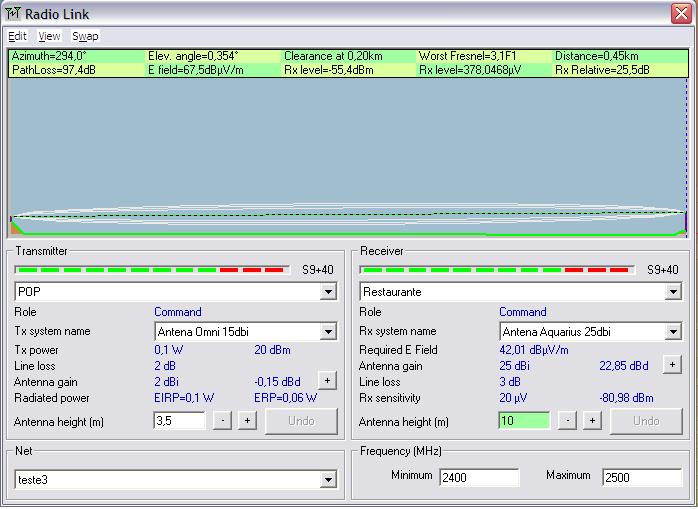Click the receiver S-meter signal bar

tap(497, 270)
